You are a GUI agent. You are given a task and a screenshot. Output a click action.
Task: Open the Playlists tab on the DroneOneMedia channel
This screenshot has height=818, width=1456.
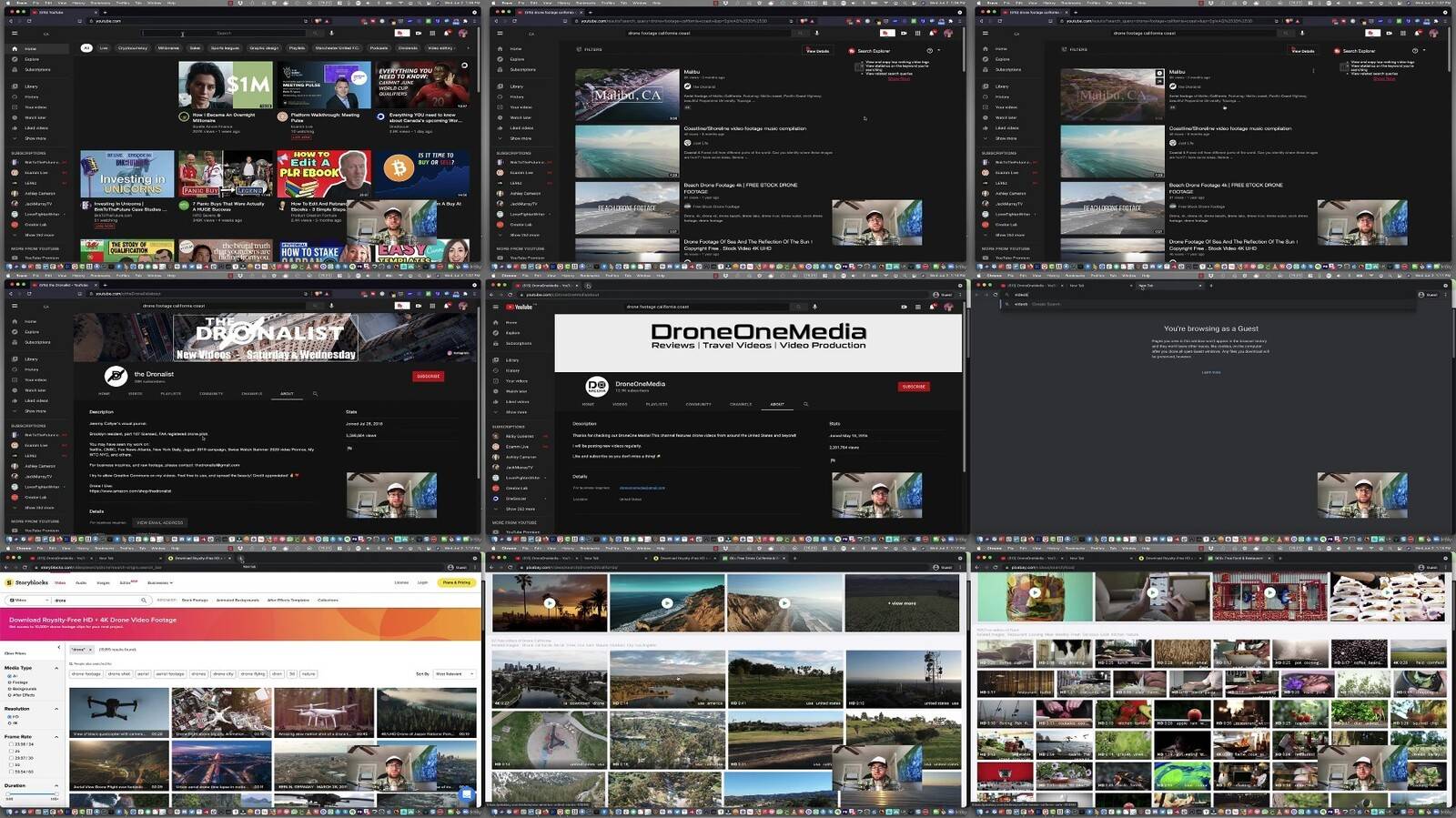(656, 404)
